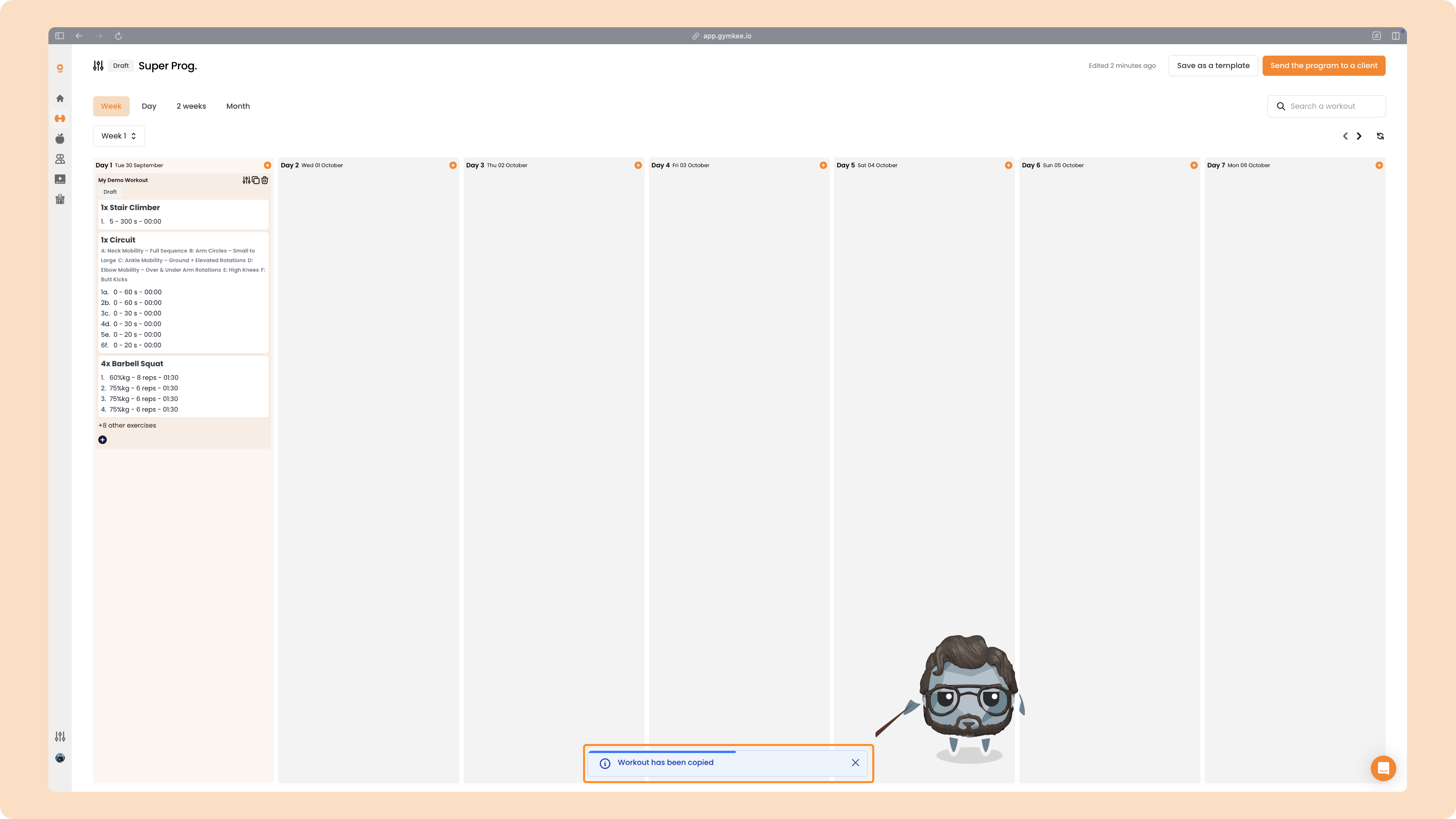Open the gift icon in sidebar

tap(60, 199)
